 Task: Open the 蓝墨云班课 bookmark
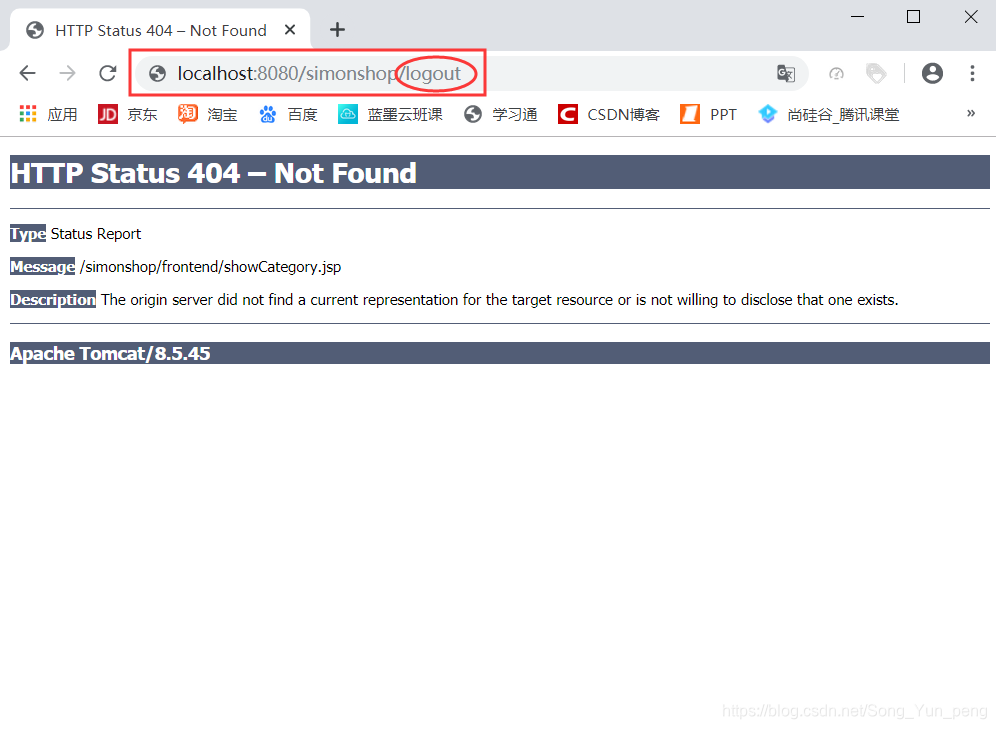click(x=391, y=114)
